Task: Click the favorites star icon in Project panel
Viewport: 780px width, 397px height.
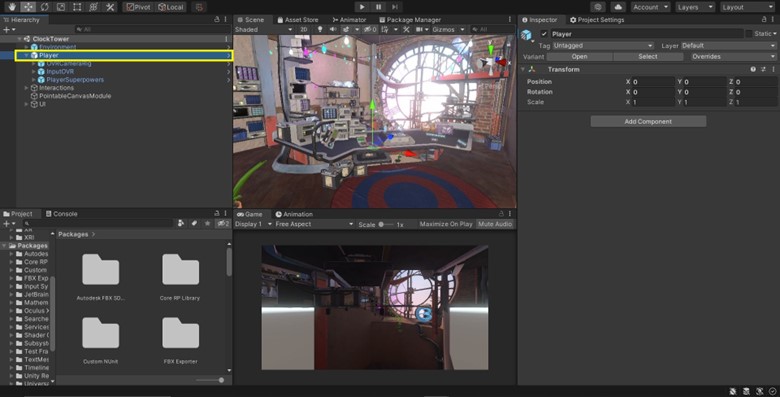Action: [207, 223]
